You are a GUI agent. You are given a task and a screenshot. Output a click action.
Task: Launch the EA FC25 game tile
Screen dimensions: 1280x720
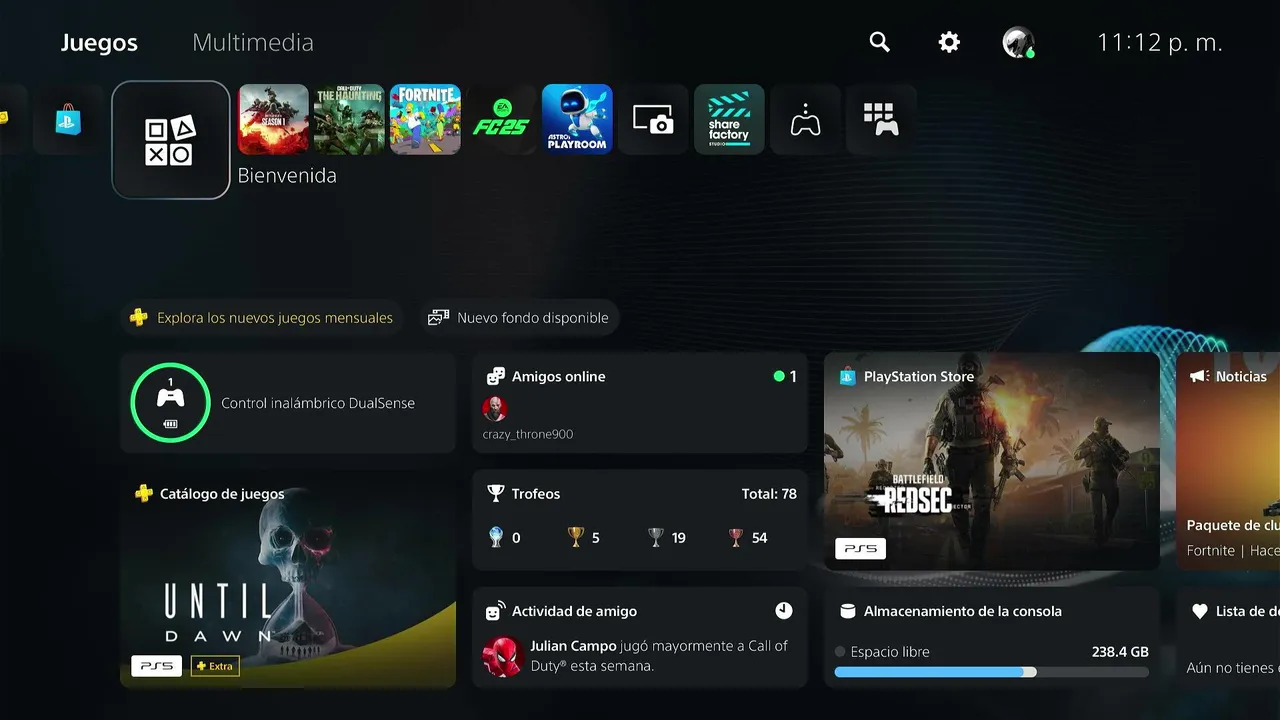pos(501,119)
